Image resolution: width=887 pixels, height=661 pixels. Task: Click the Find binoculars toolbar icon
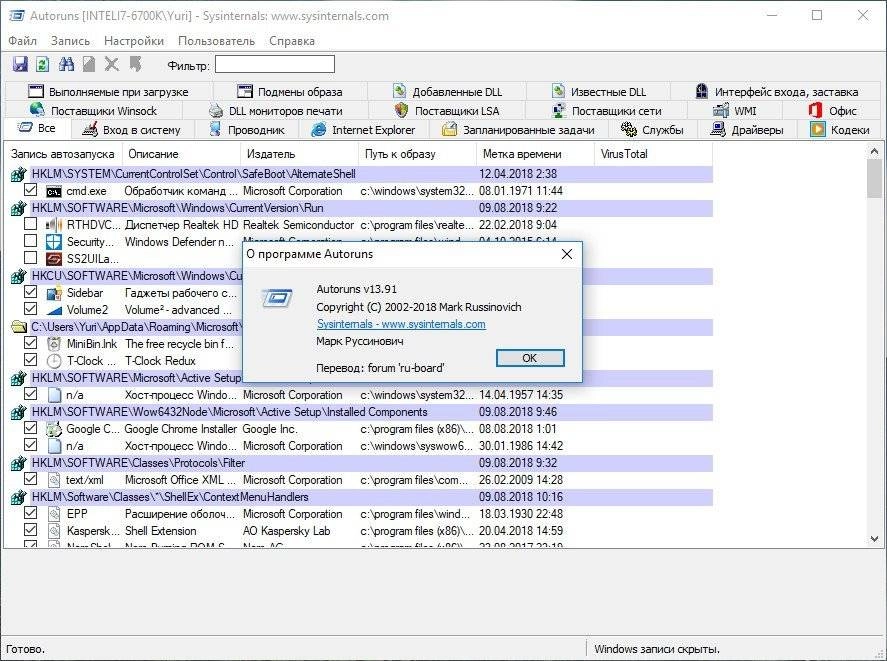tap(66, 65)
